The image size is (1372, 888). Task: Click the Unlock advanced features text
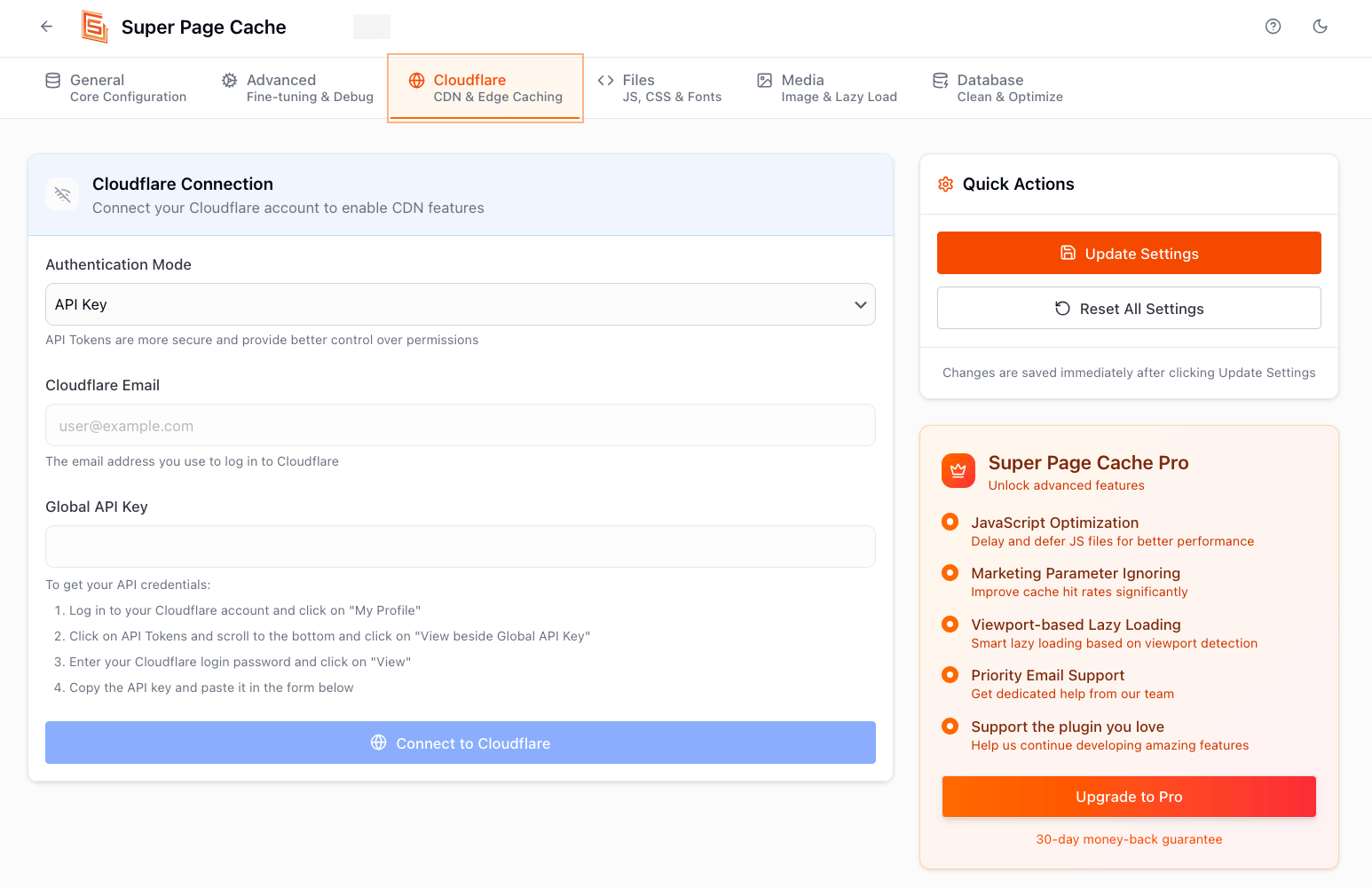pos(1066,485)
